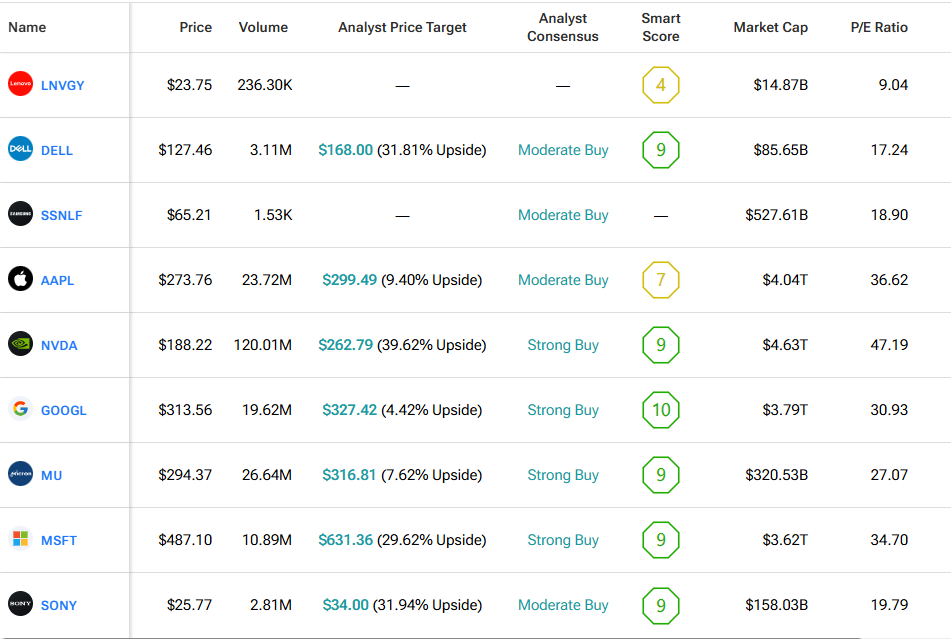Click LNVGY's Smart Score 4 badge
The width and height of the screenshot is (951, 639).
(660, 85)
